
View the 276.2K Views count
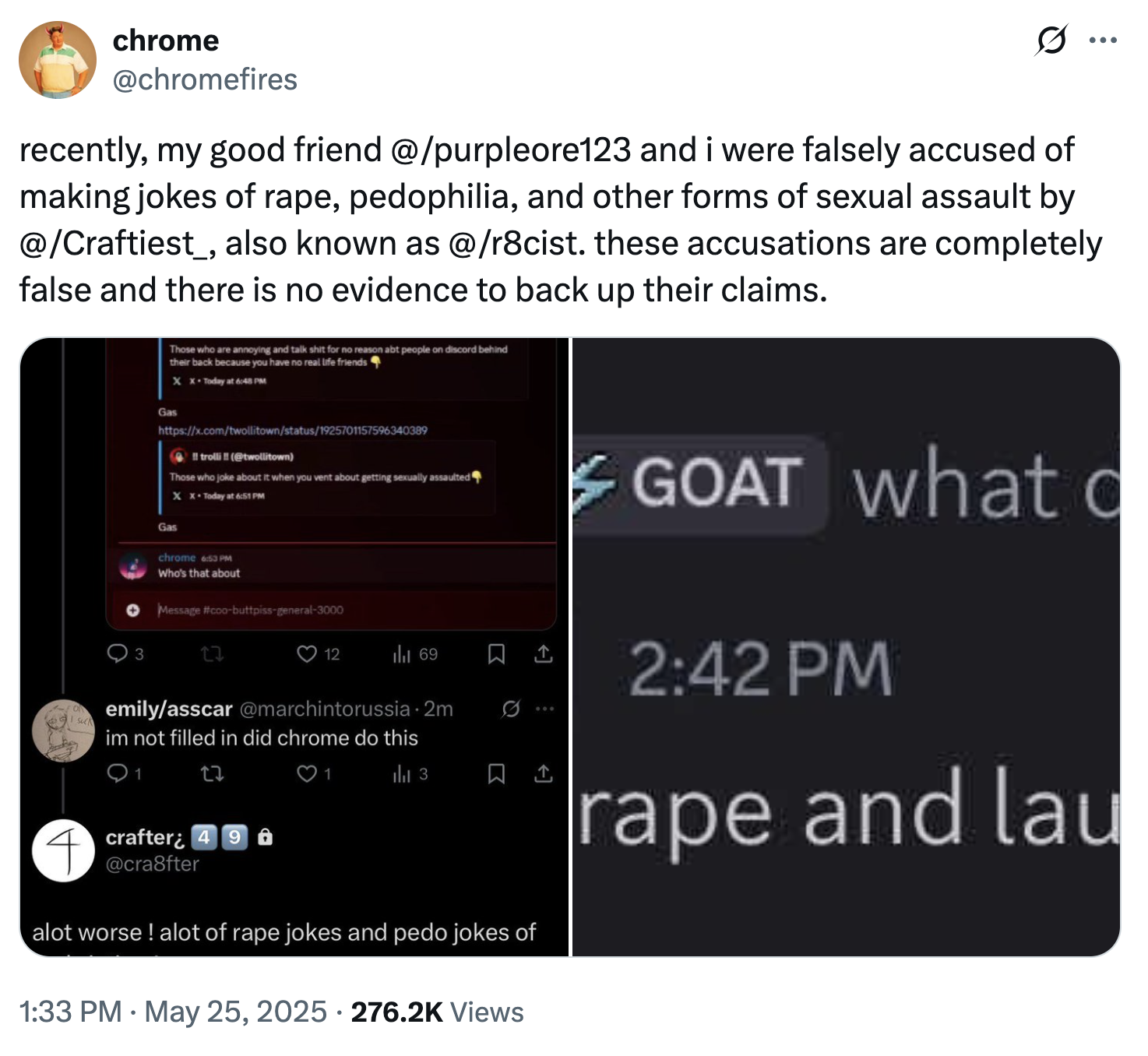(437, 1012)
